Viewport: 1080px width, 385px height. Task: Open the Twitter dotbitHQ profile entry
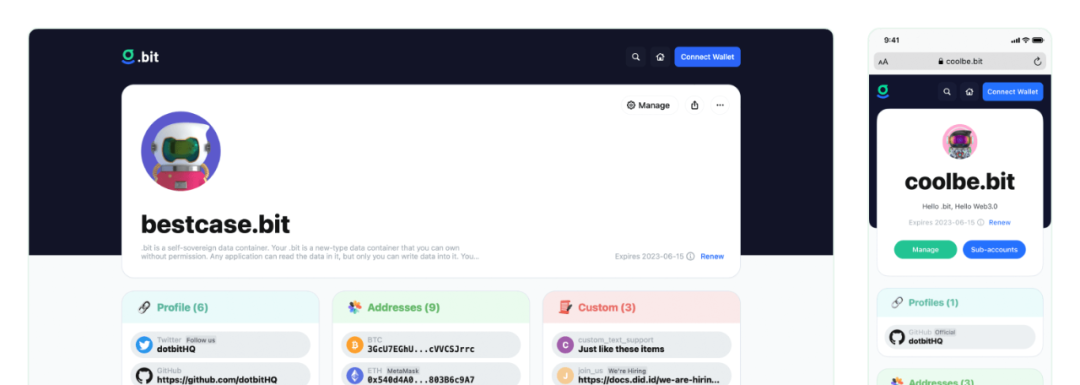pyautogui.click(x=220, y=344)
